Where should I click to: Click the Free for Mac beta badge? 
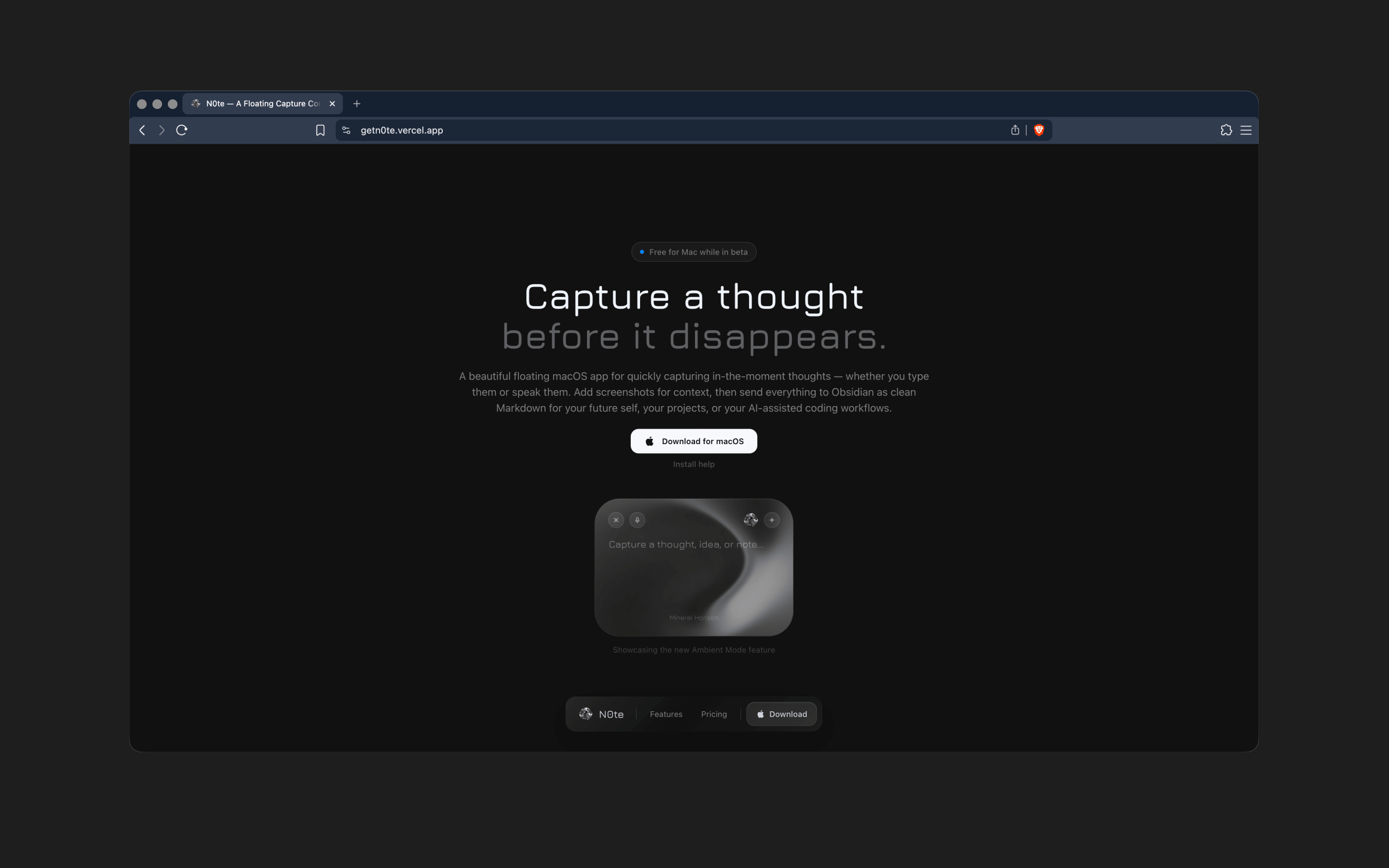(x=694, y=252)
